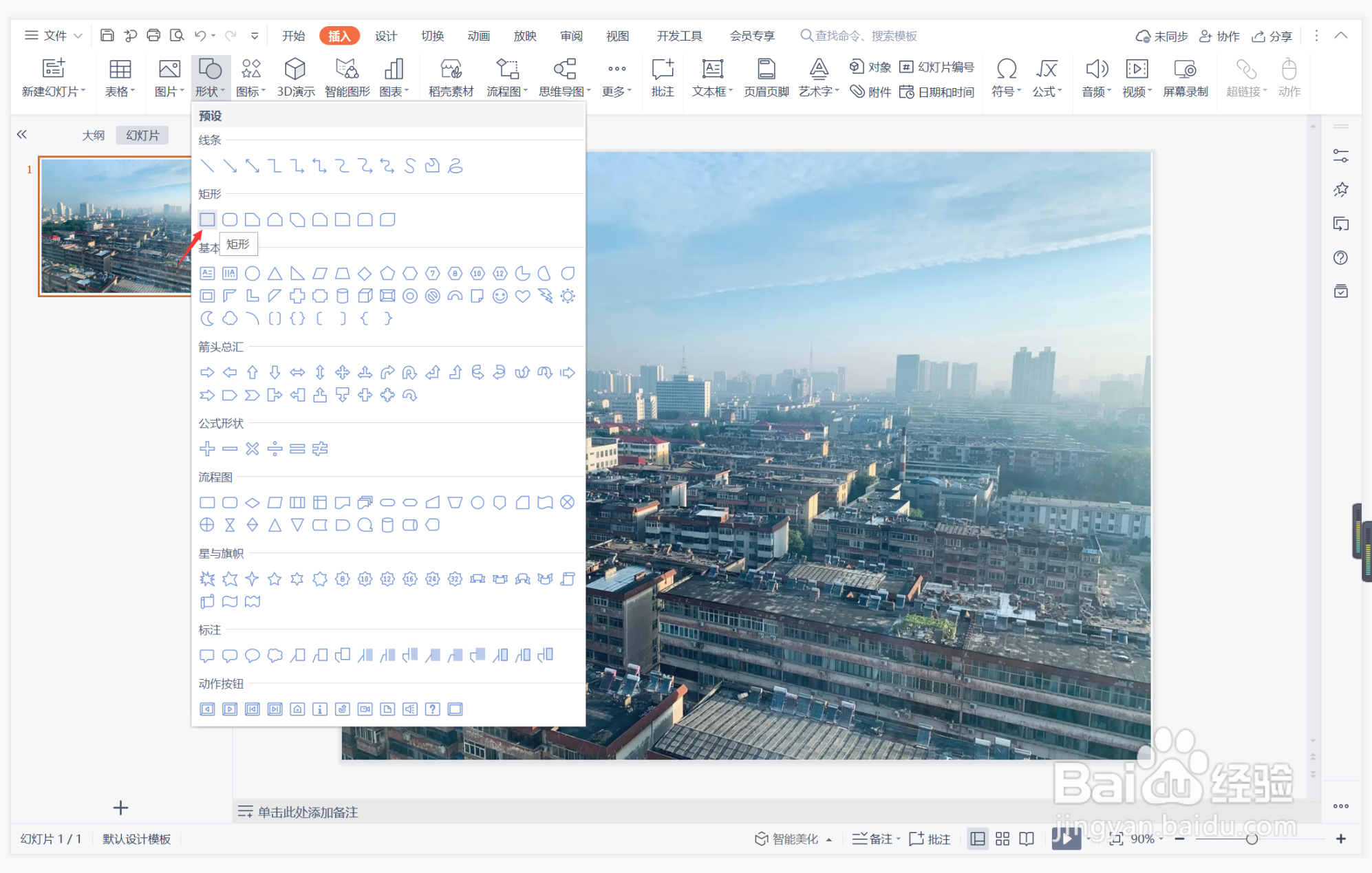Viewport: 1372px width, 873px height.
Task: Open 智能图形 smart graphics
Action: (x=347, y=78)
